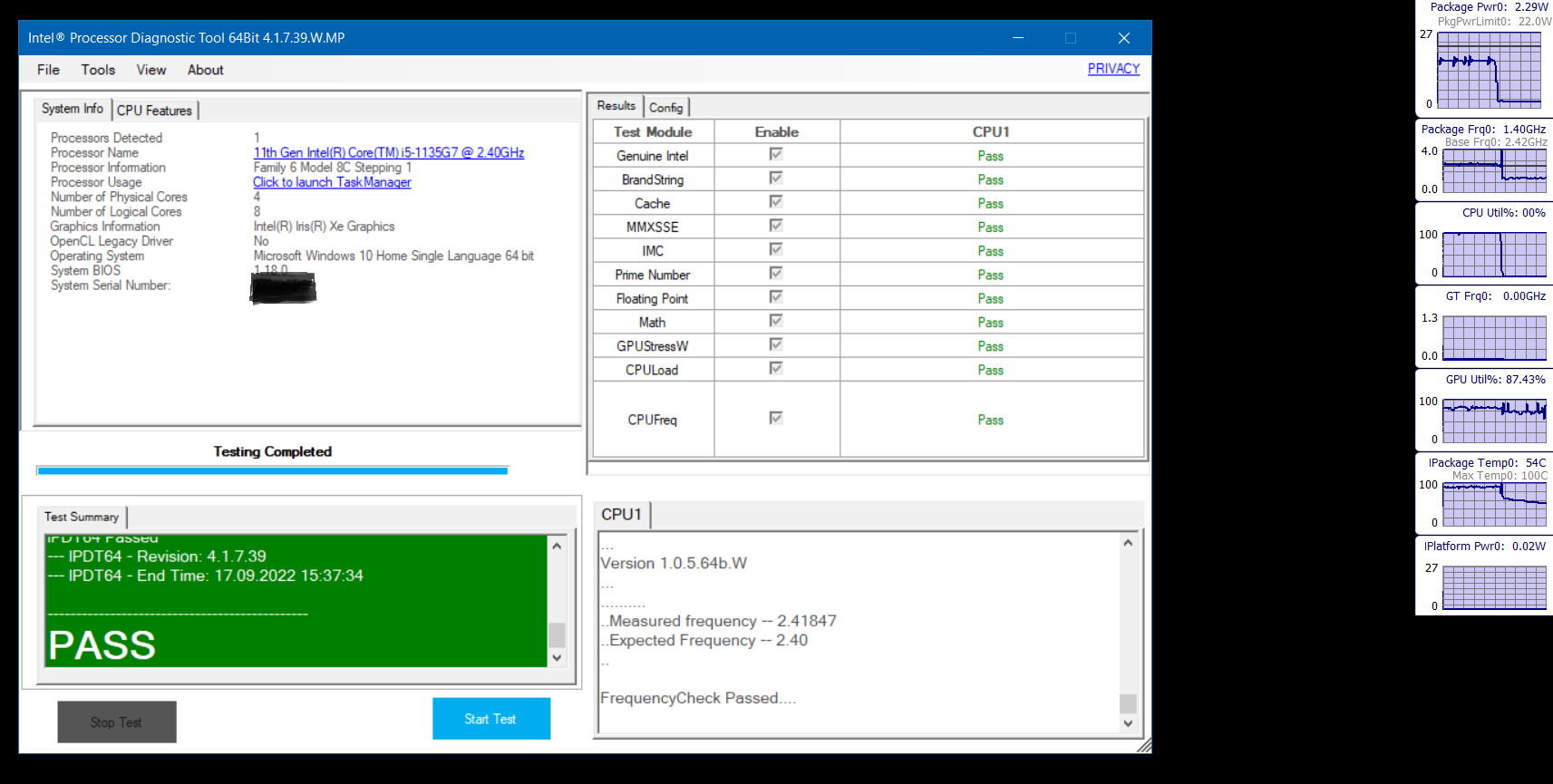
Task: Open the Results tab
Action: pyautogui.click(x=616, y=106)
